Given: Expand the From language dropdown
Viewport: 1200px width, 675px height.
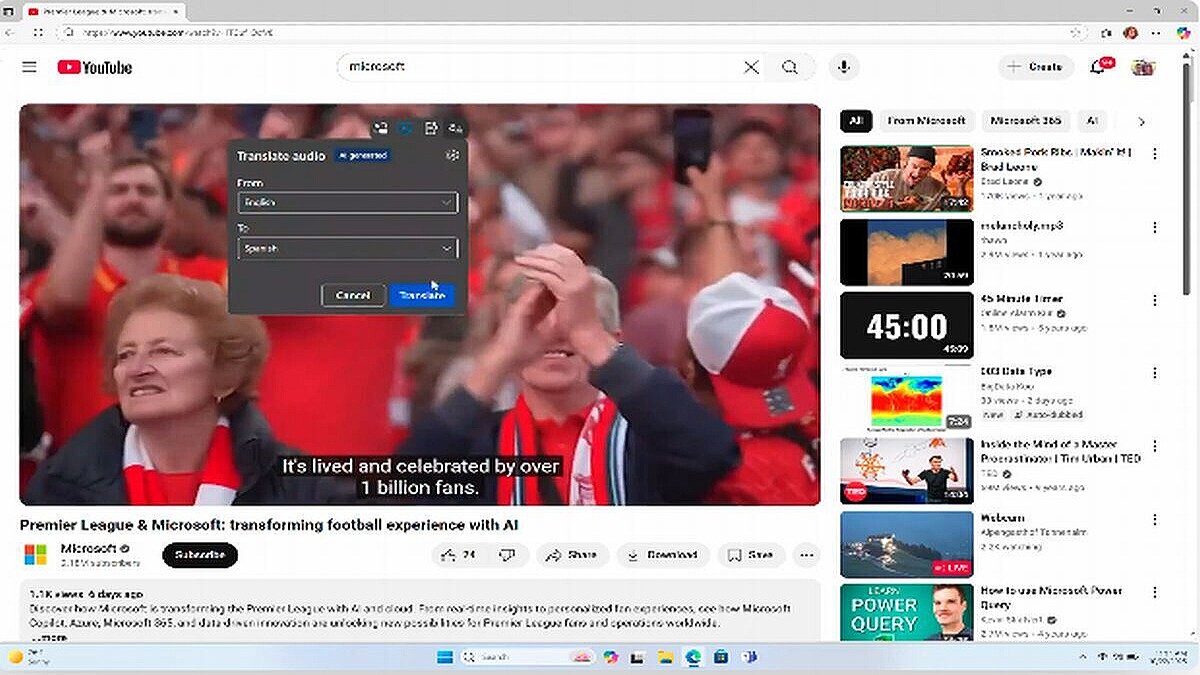Looking at the screenshot, I should (x=347, y=202).
